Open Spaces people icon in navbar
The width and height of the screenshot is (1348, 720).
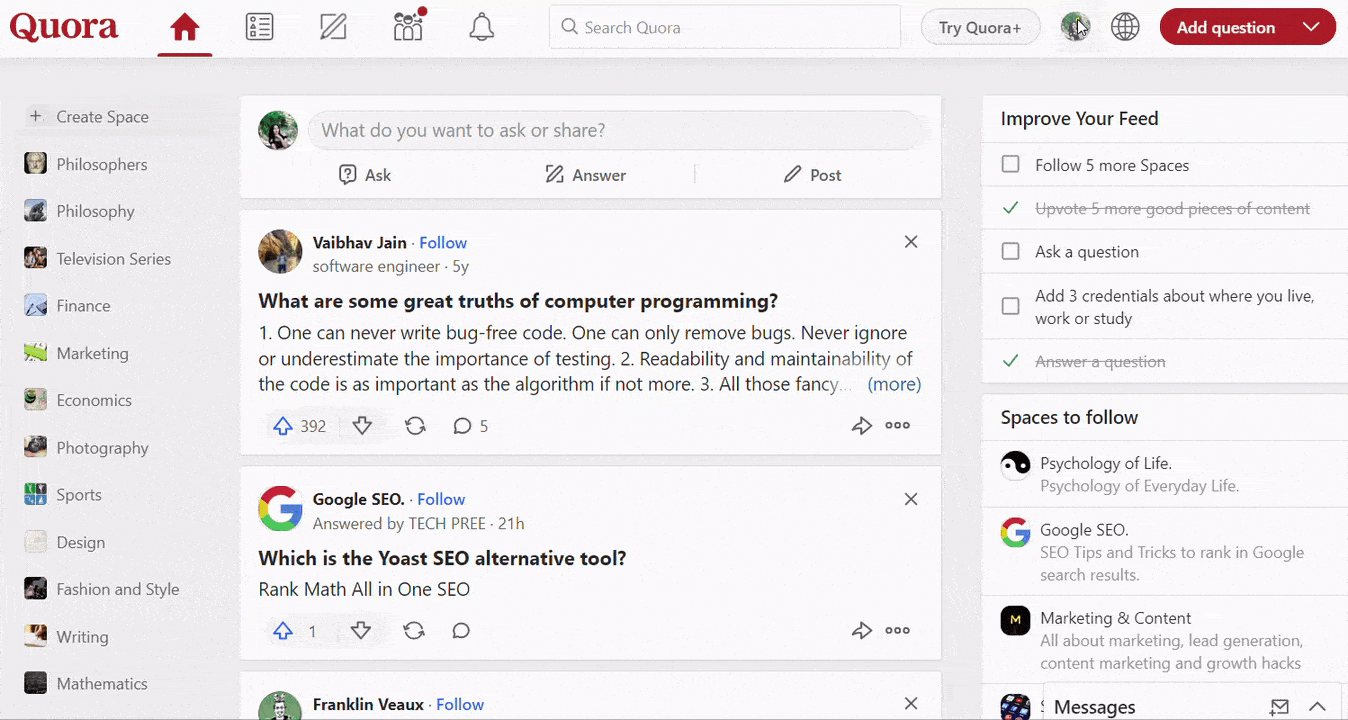coord(408,27)
